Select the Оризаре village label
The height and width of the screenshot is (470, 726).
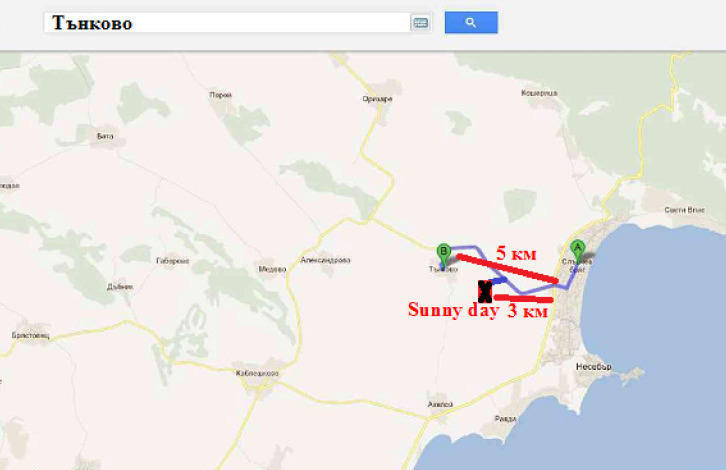coord(377,99)
